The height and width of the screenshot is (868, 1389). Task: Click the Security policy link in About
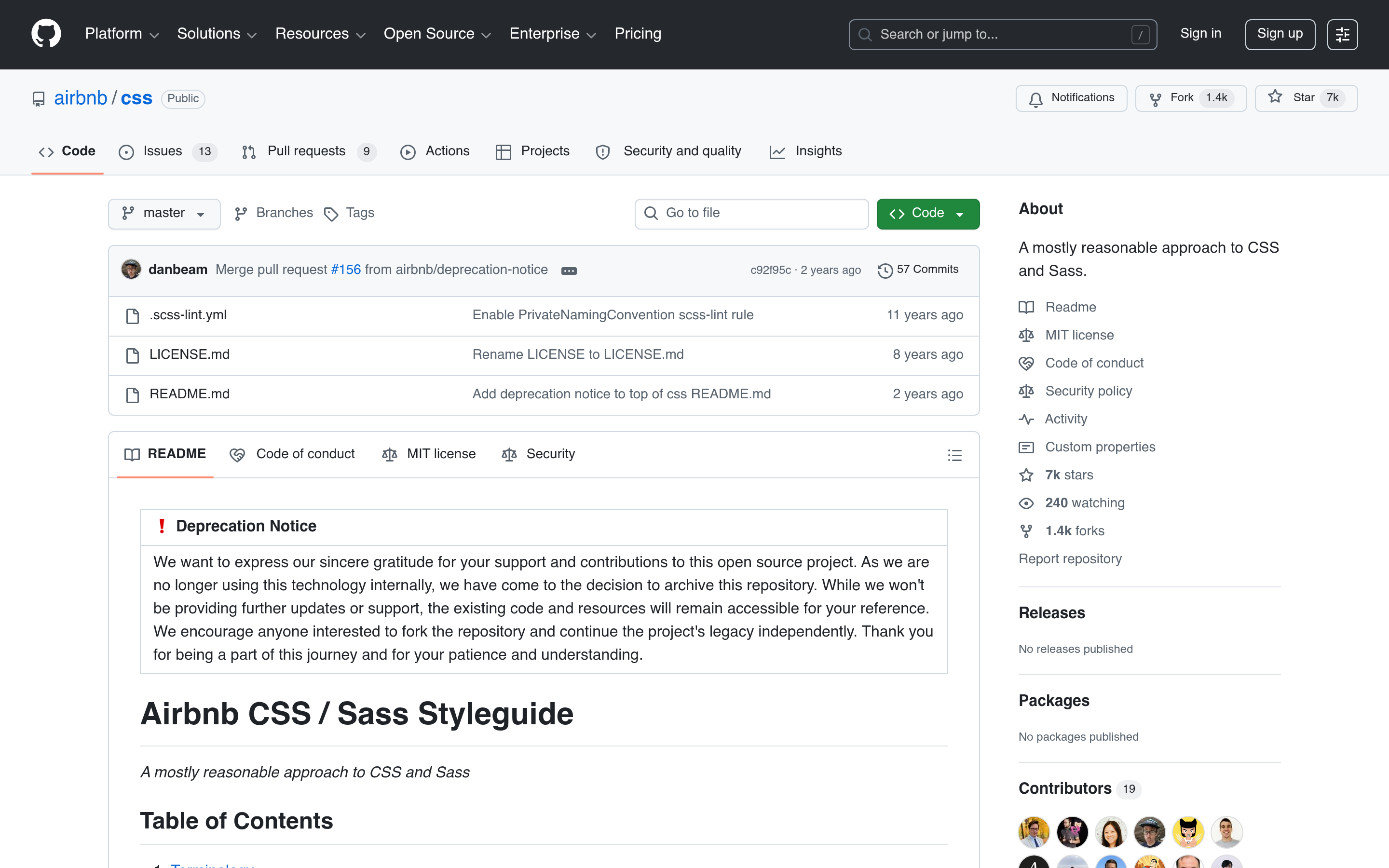pyautogui.click(x=1088, y=392)
